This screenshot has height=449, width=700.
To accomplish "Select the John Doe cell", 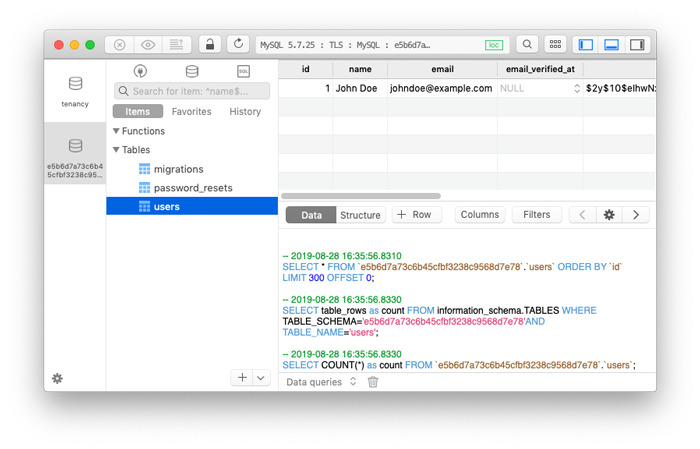I will point(360,88).
